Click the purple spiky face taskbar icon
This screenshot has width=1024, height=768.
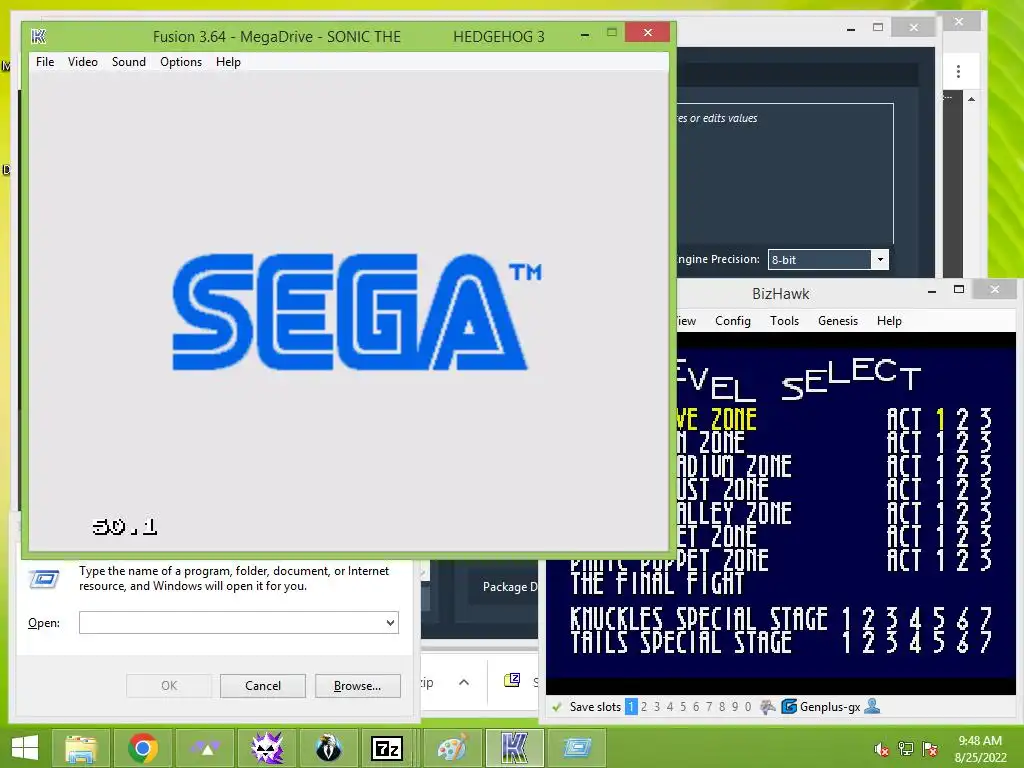(267, 748)
